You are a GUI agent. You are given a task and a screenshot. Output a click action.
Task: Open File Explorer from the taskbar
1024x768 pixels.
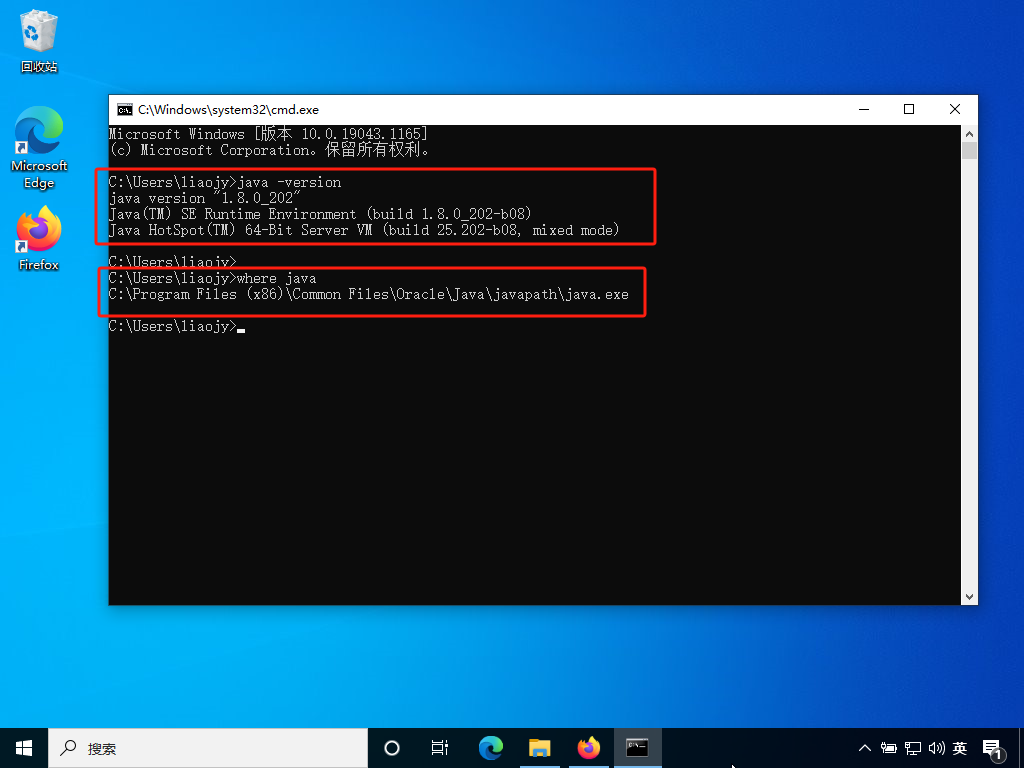point(539,748)
